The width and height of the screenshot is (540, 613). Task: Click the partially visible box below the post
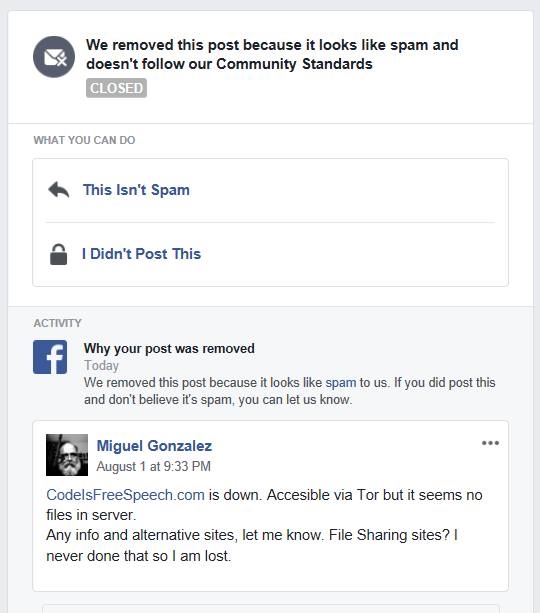click(x=271, y=608)
